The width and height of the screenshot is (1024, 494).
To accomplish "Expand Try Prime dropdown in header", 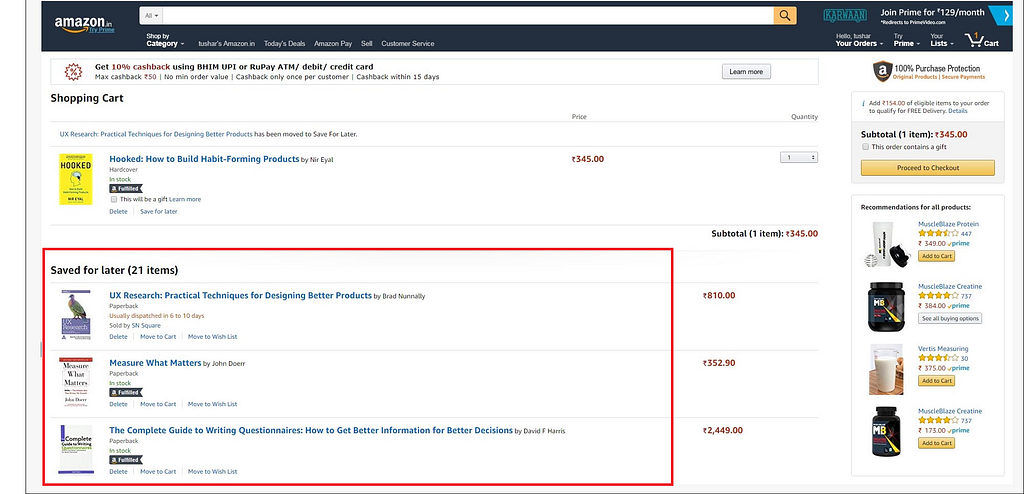I will [x=907, y=40].
